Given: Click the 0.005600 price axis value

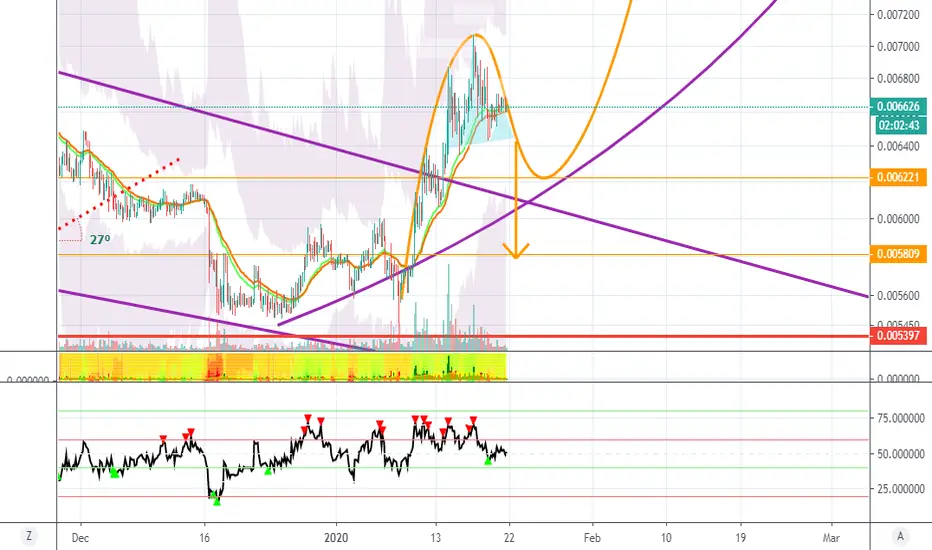Looking at the screenshot, I should pos(898,296).
